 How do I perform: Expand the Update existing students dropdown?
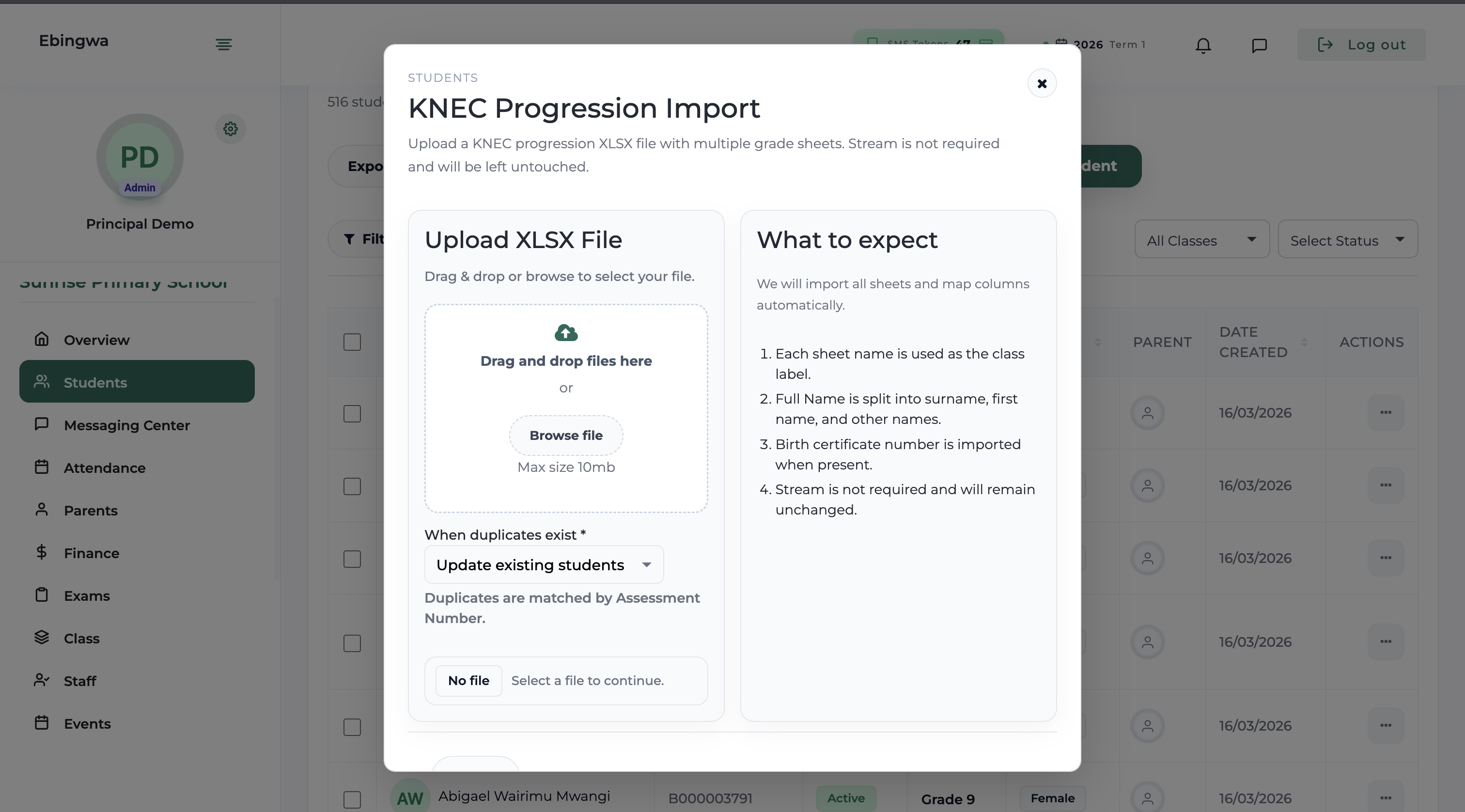(x=543, y=564)
